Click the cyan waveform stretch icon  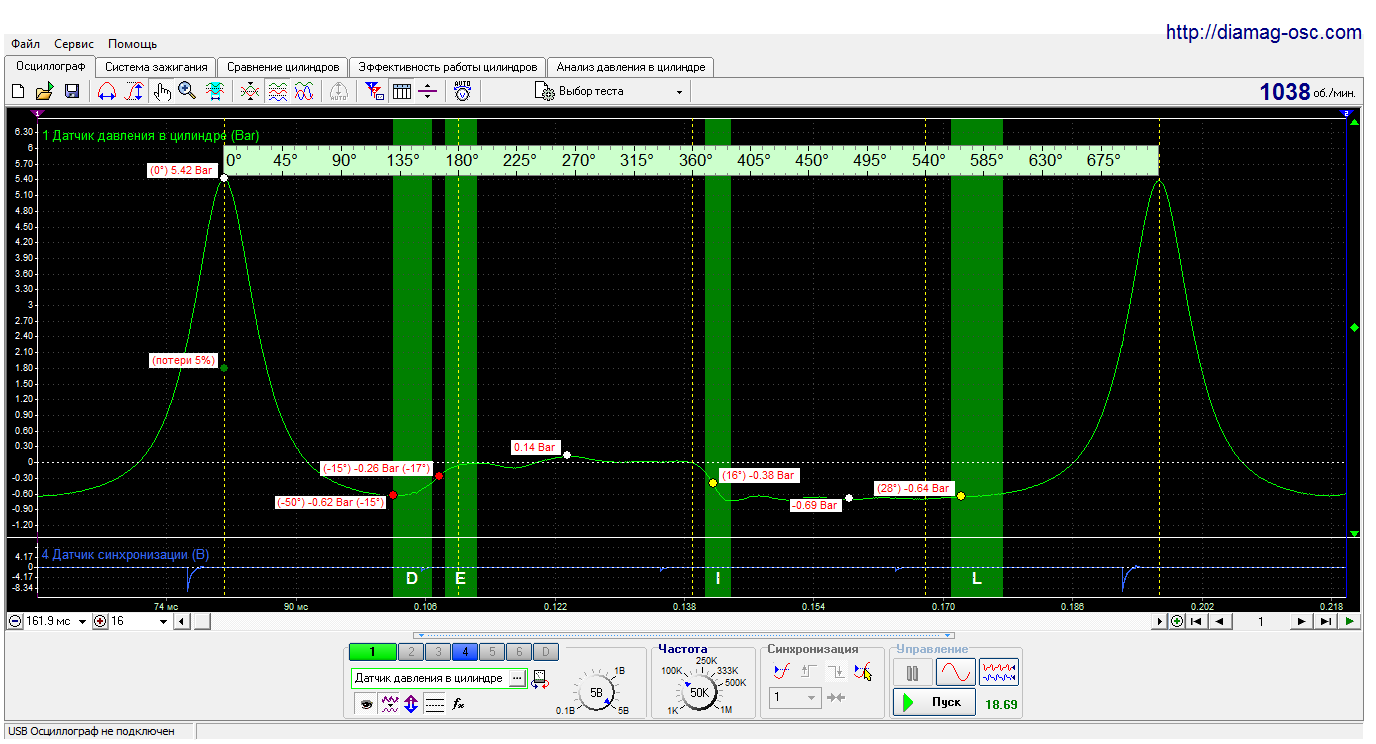coord(214,91)
